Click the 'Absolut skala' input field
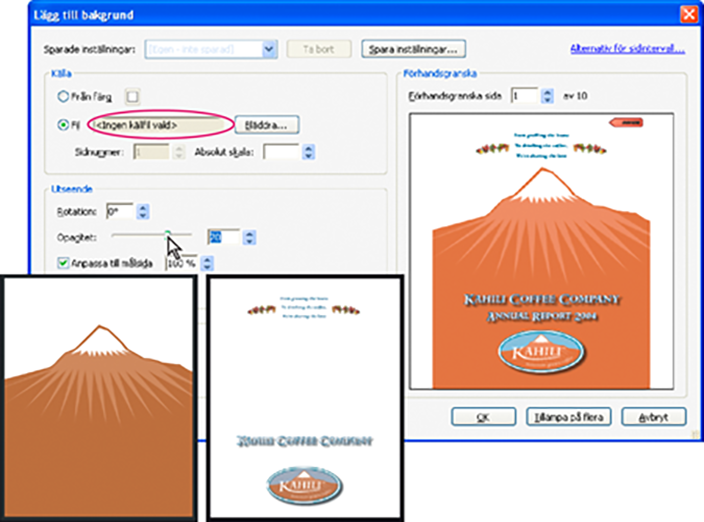Screen dimensions: 704x522 pyautogui.click(x=281, y=152)
